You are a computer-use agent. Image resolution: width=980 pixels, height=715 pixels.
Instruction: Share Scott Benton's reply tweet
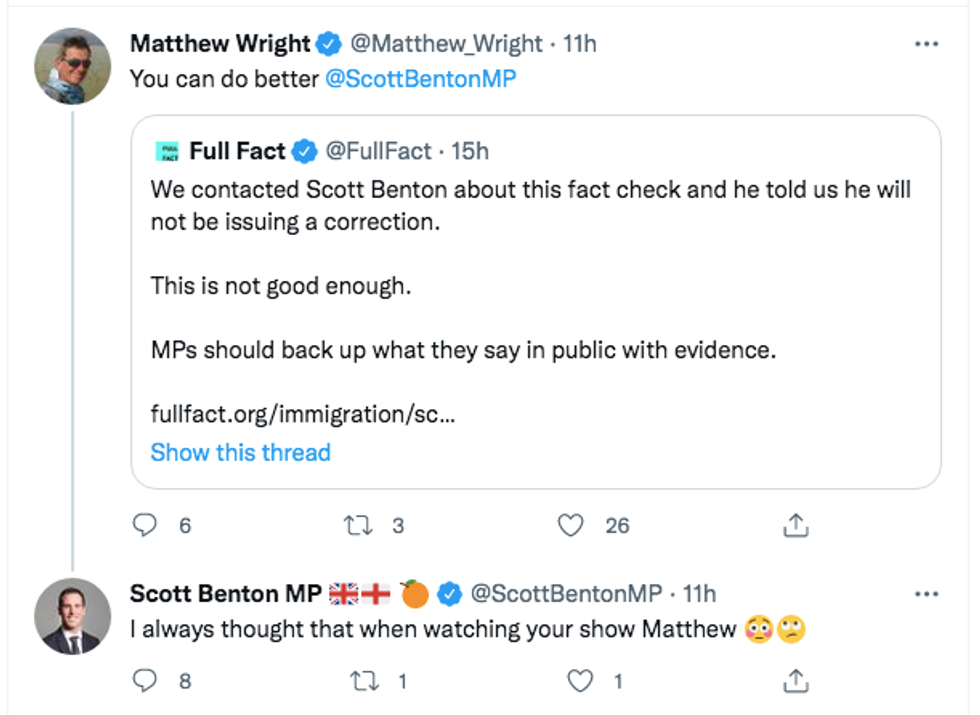click(x=795, y=681)
